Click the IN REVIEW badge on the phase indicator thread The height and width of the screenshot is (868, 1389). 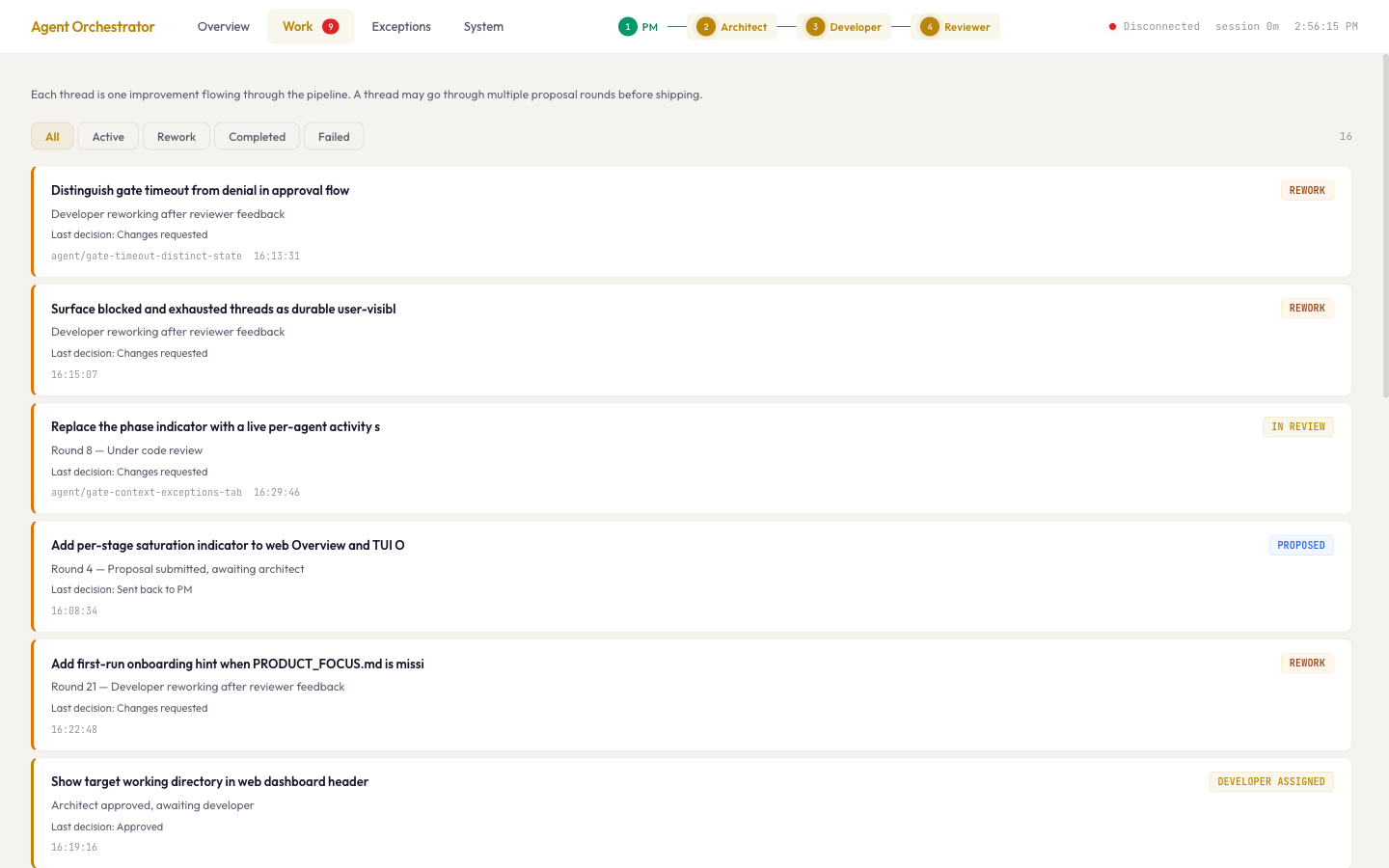(1297, 426)
